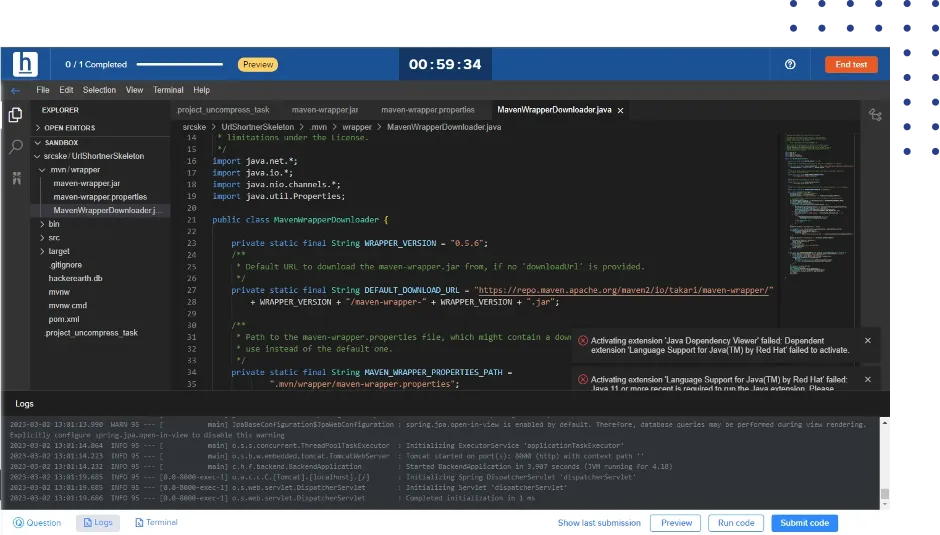Expand the bin folder
This screenshot has height=535, width=940.
(54, 224)
